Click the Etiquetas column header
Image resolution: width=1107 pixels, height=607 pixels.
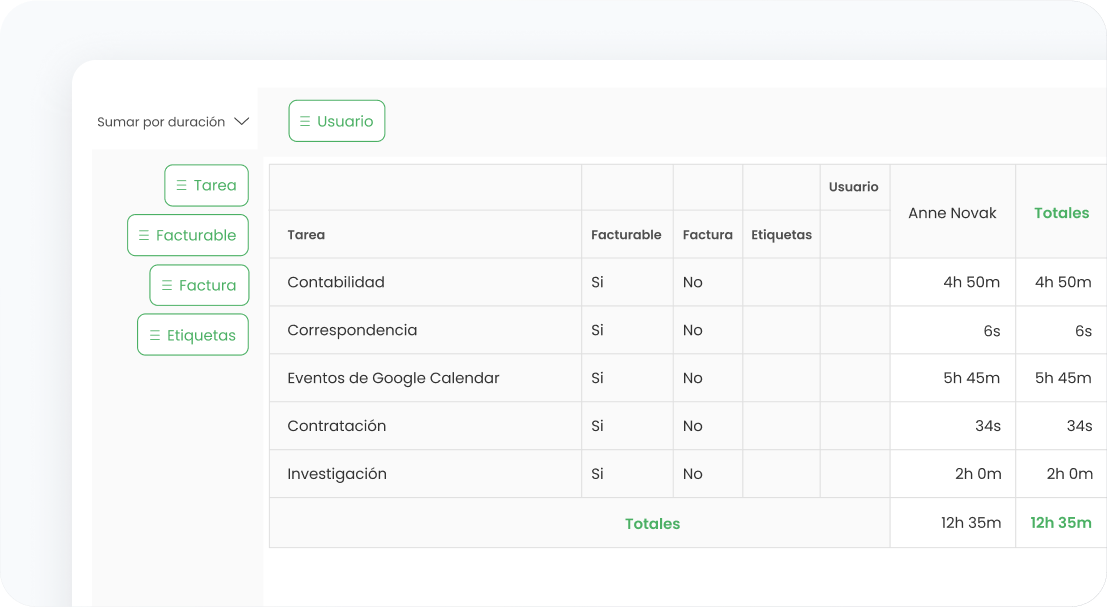(x=781, y=235)
